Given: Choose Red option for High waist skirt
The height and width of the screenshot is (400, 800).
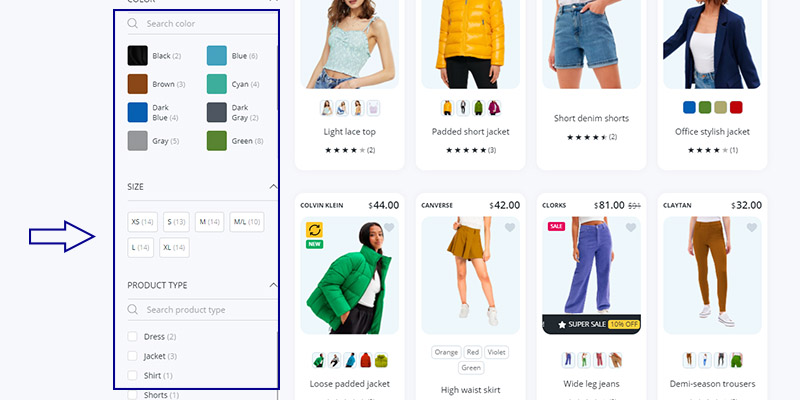Looking at the screenshot, I should pyautogui.click(x=473, y=352).
